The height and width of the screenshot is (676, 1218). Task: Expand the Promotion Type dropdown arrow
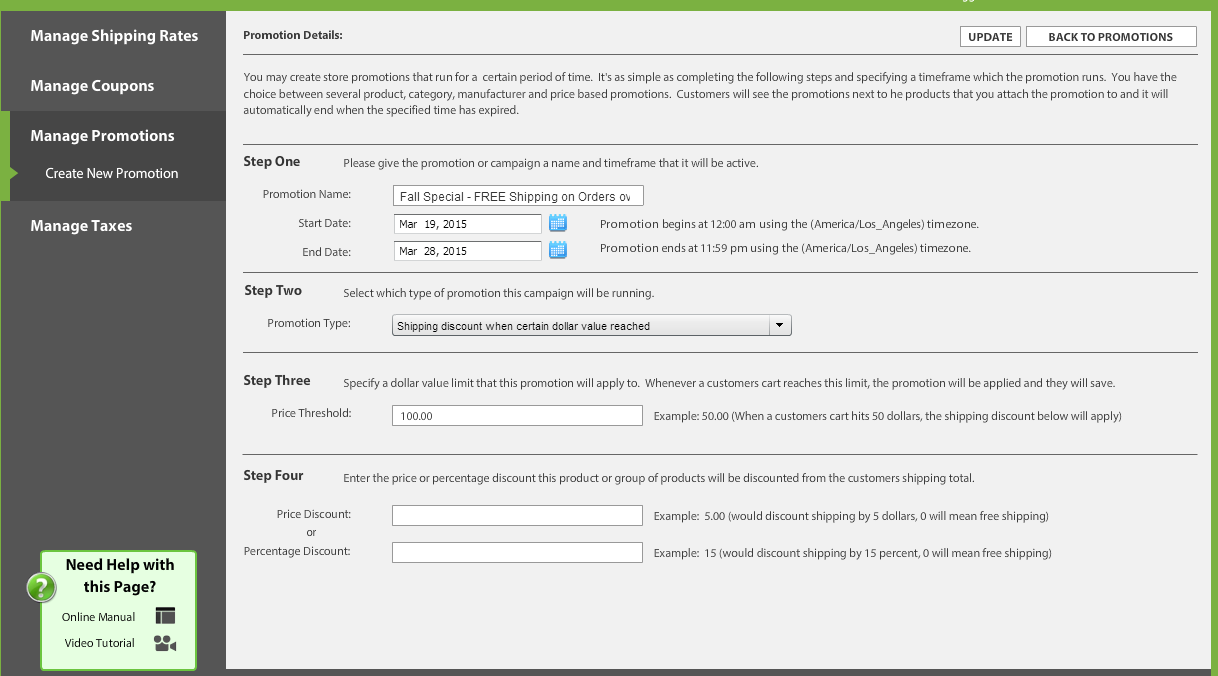click(x=779, y=325)
